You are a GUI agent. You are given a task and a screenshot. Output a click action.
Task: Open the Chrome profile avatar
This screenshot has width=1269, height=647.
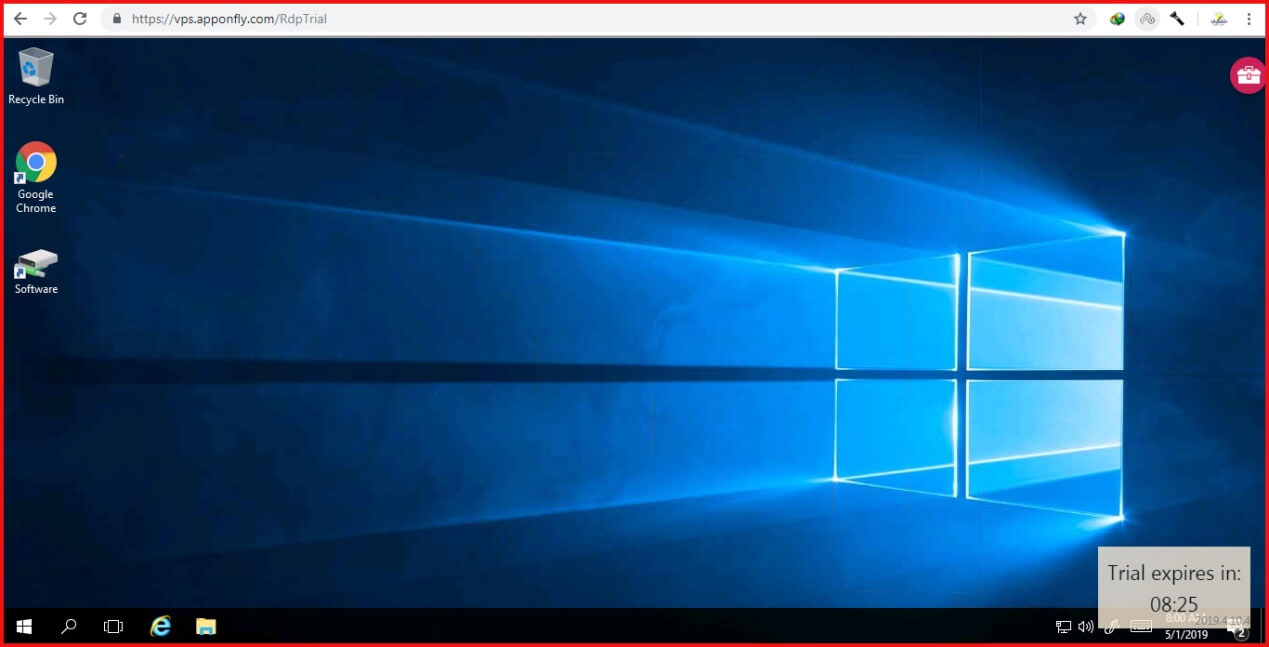coord(1218,19)
